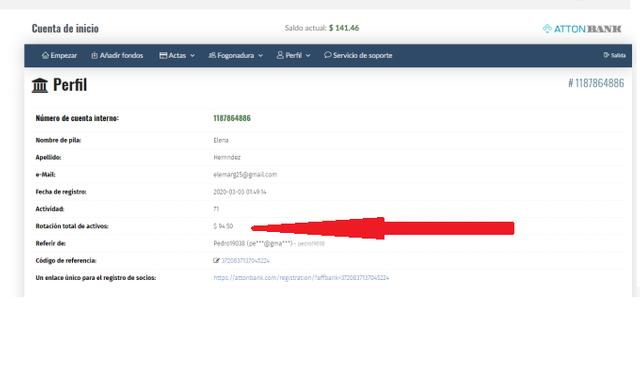Click the Perfil page heading
Screen dimensions: 640x385
[70, 85]
